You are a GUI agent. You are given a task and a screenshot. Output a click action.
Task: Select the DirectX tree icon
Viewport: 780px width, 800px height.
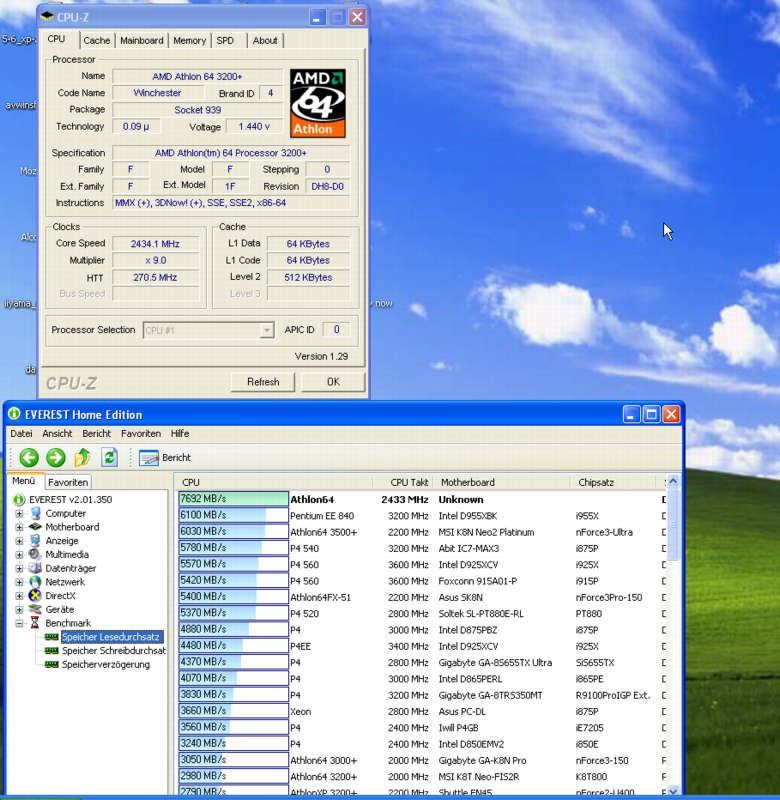coord(35,595)
